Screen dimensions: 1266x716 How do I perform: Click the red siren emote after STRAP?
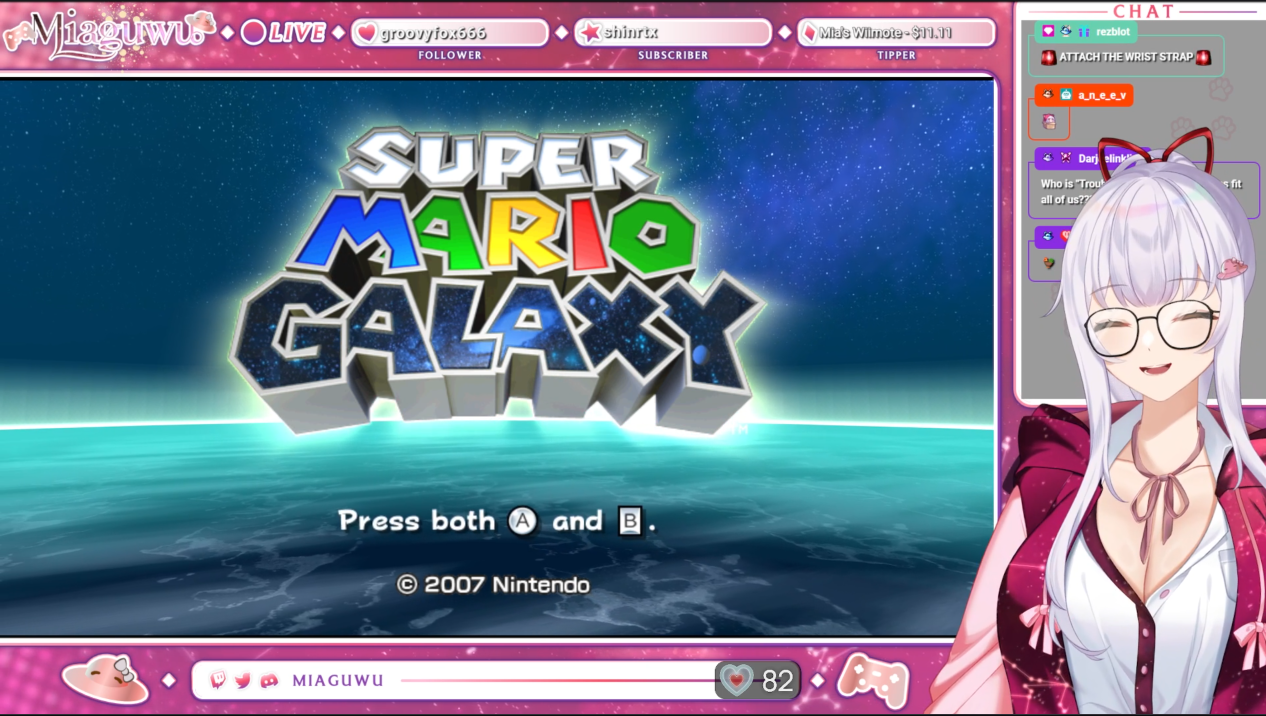(1203, 57)
